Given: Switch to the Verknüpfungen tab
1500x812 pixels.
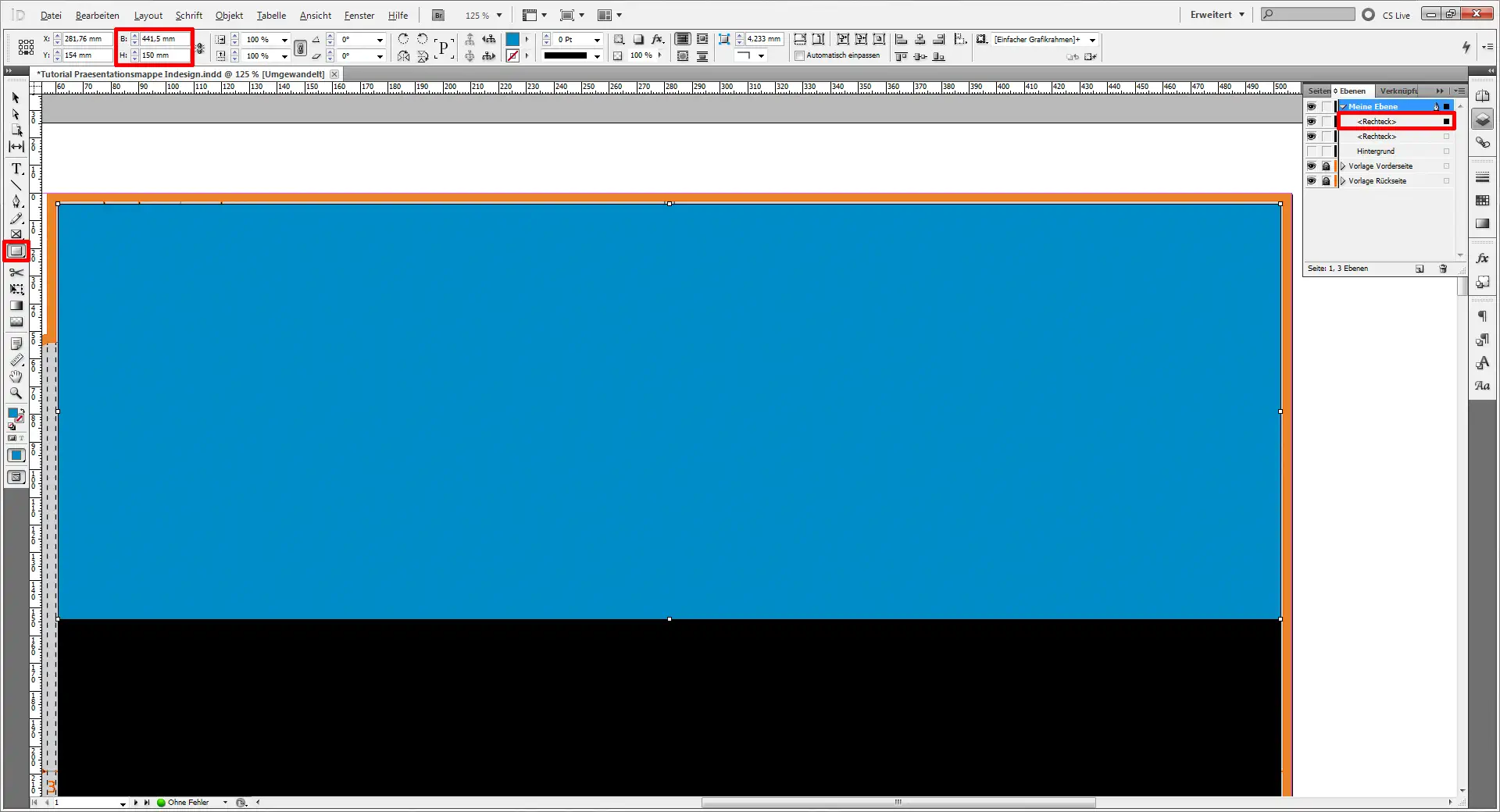Looking at the screenshot, I should pos(1398,91).
